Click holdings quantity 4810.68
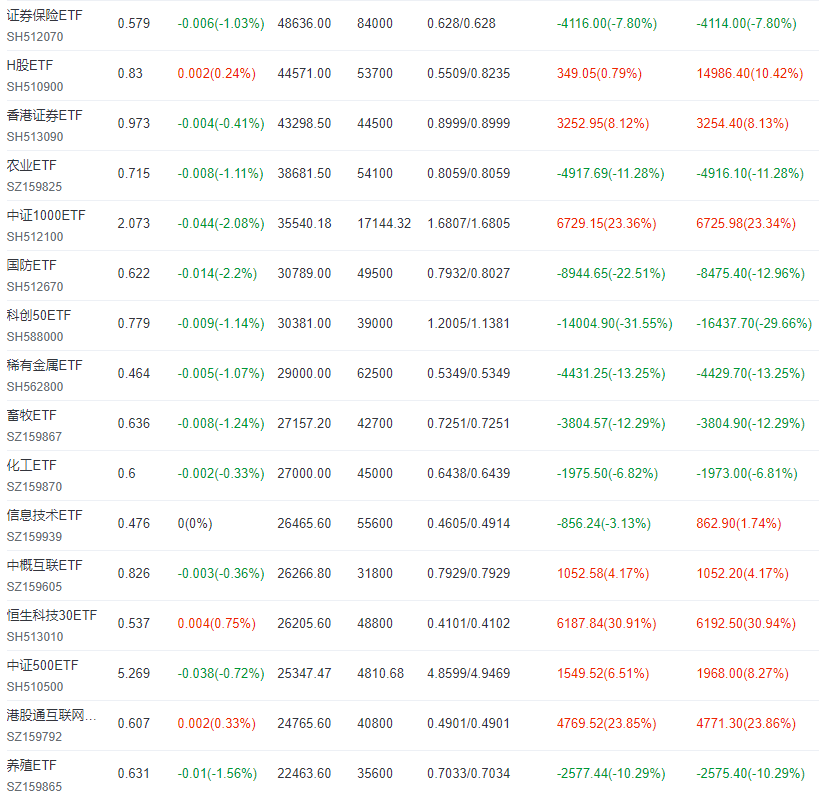 (381, 674)
